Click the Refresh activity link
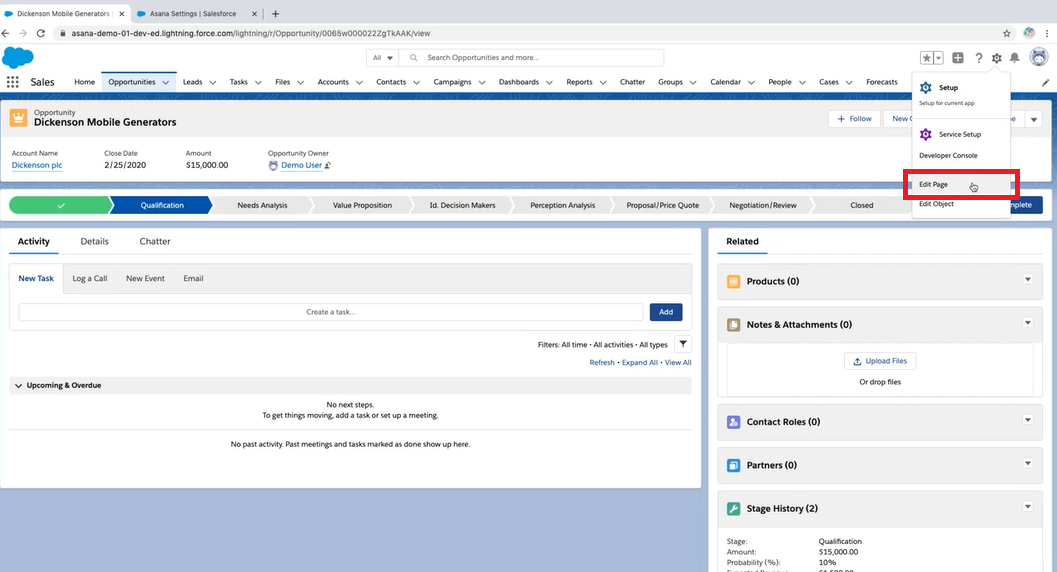1057x572 pixels. (602, 362)
